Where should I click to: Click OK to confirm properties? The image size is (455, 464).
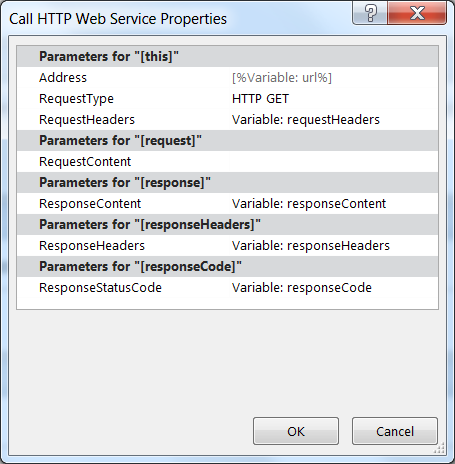(296, 431)
